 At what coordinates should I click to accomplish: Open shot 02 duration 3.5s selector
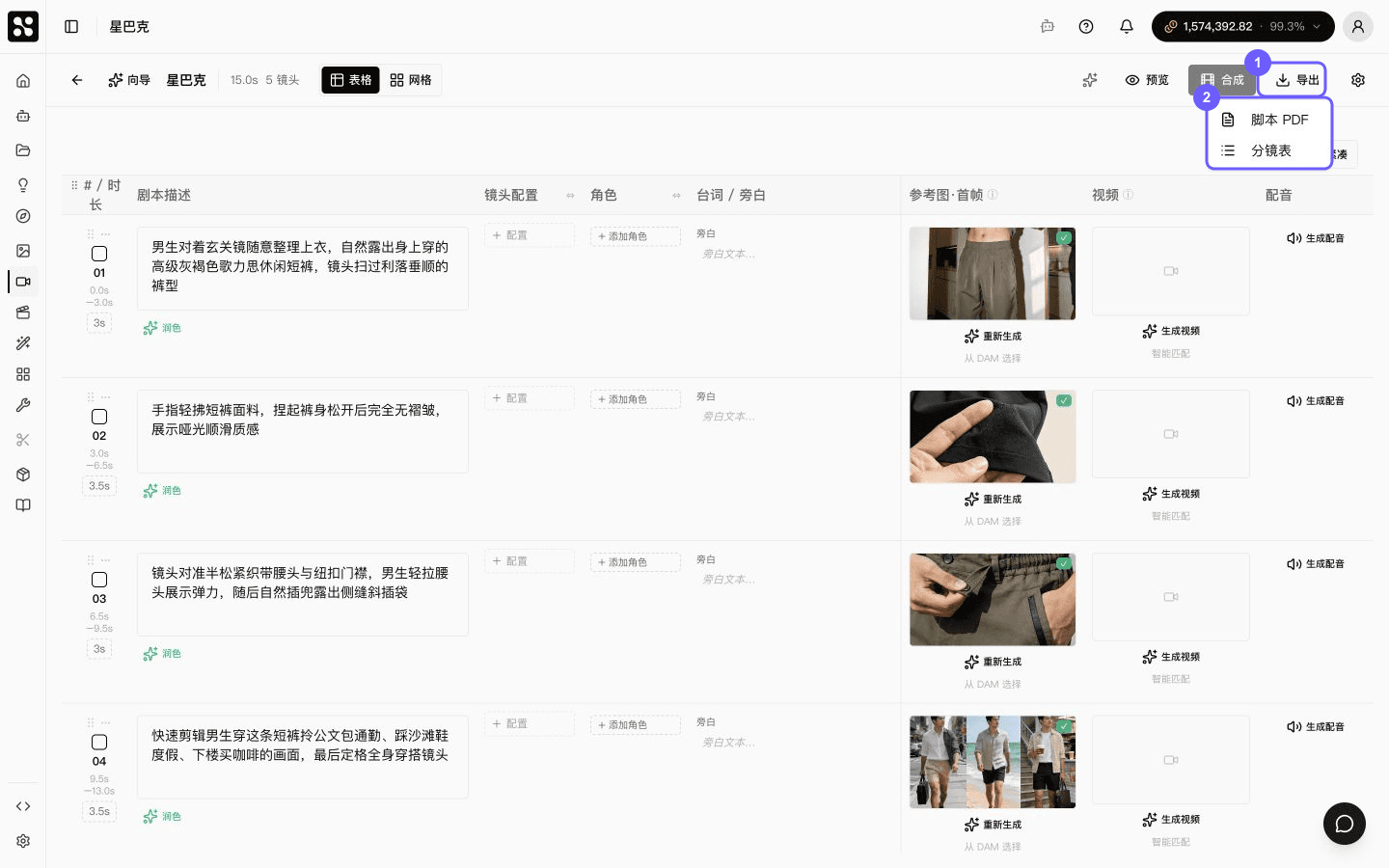click(x=99, y=486)
